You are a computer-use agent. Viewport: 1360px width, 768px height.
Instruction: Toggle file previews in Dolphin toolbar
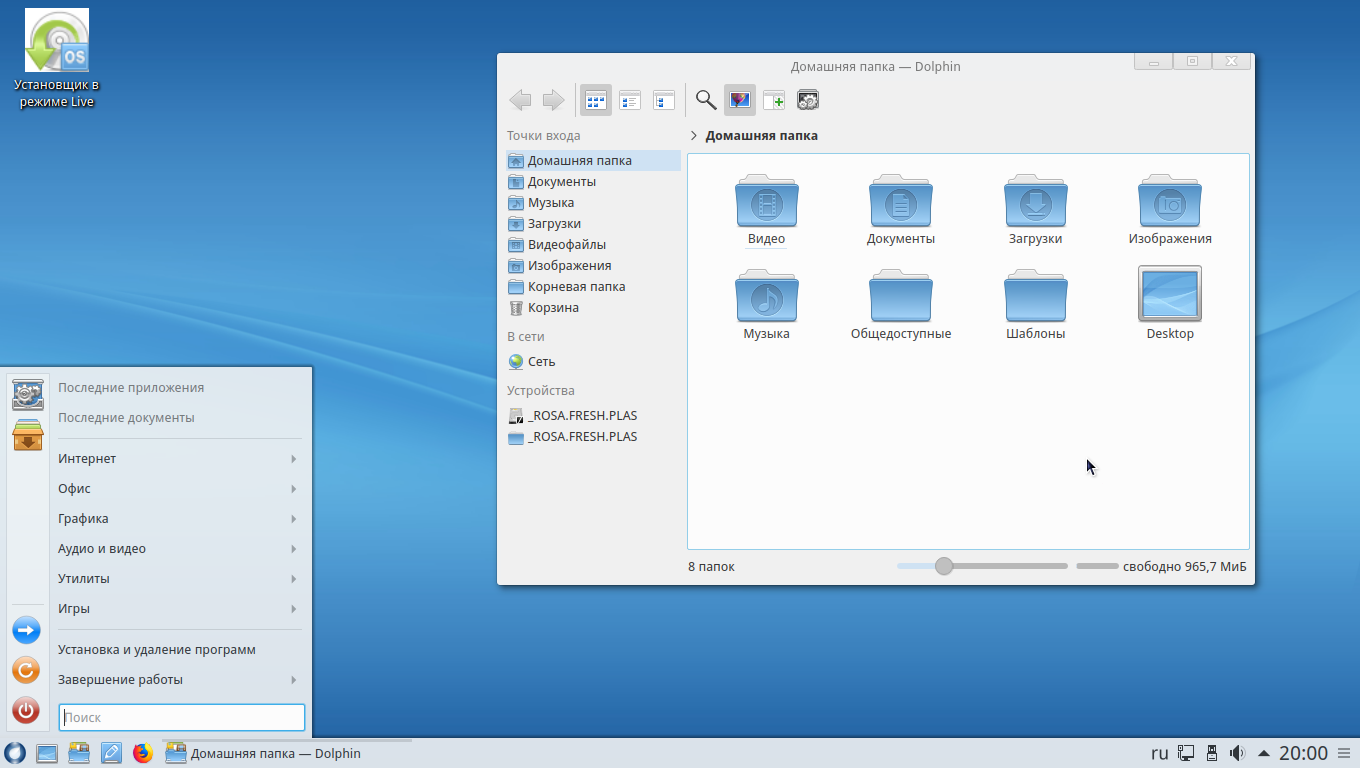[740, 100]
